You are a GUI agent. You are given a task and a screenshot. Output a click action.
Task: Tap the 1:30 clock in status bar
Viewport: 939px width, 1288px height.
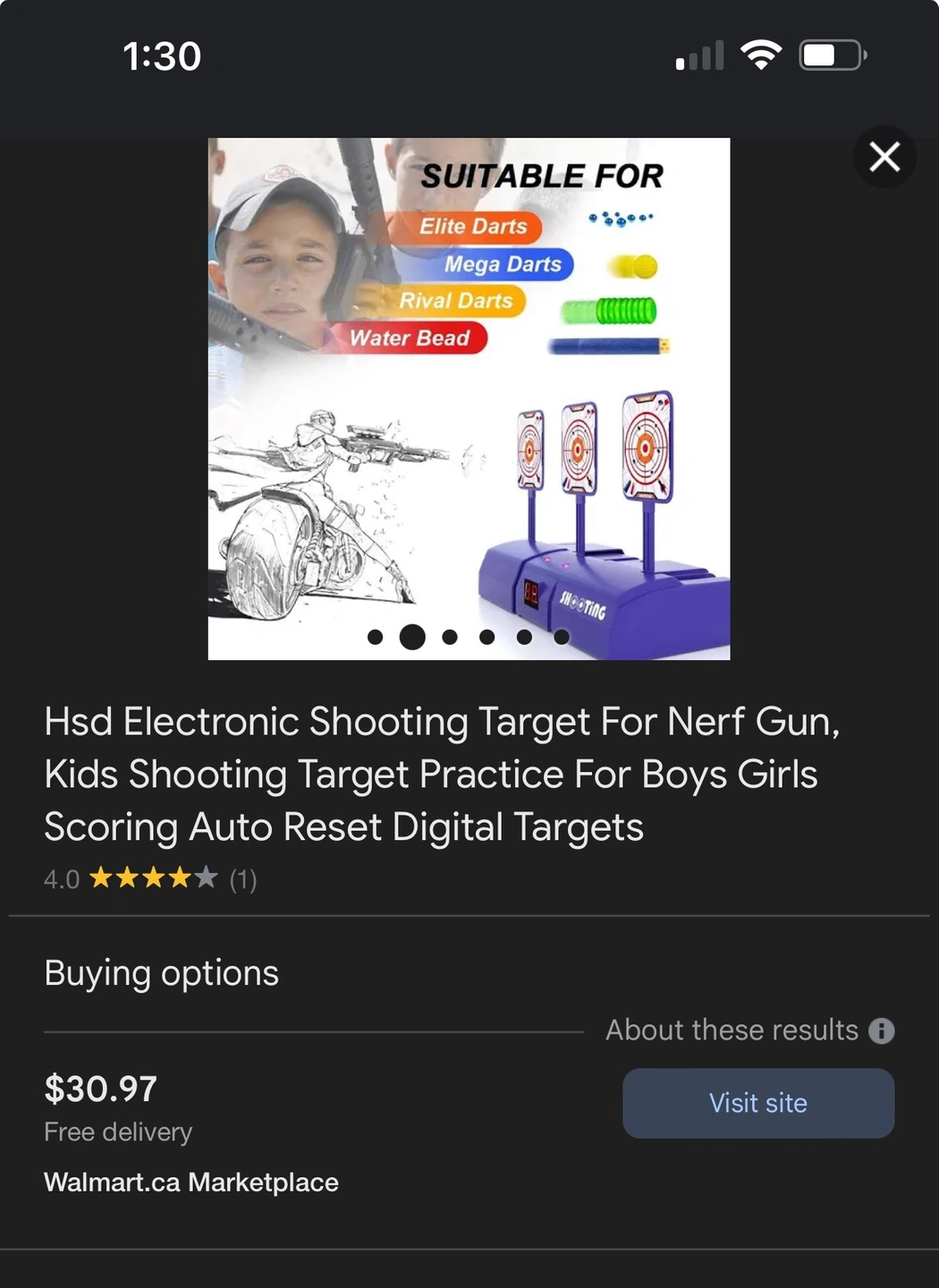162,56
